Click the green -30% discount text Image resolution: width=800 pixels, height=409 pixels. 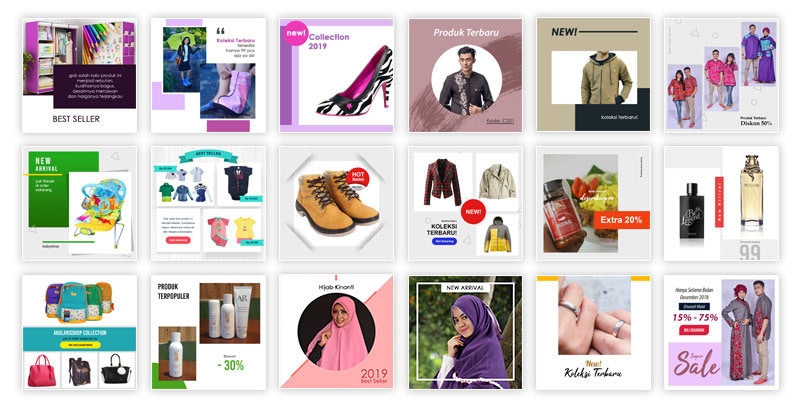[231, 365]
